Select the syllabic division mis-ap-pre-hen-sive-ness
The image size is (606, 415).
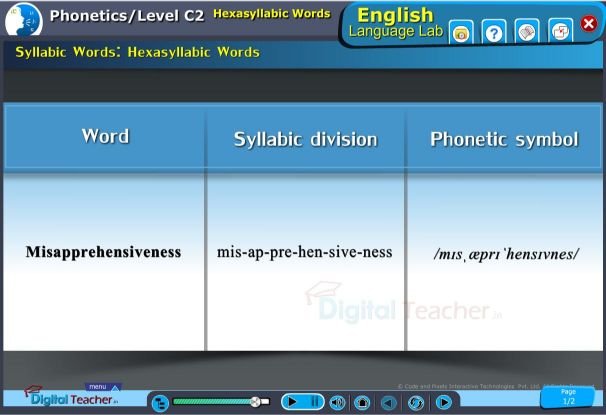tap(305, 252)
